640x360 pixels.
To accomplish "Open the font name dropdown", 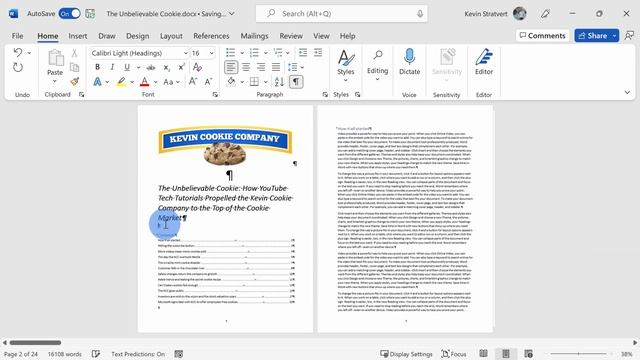I will (186, 53).
